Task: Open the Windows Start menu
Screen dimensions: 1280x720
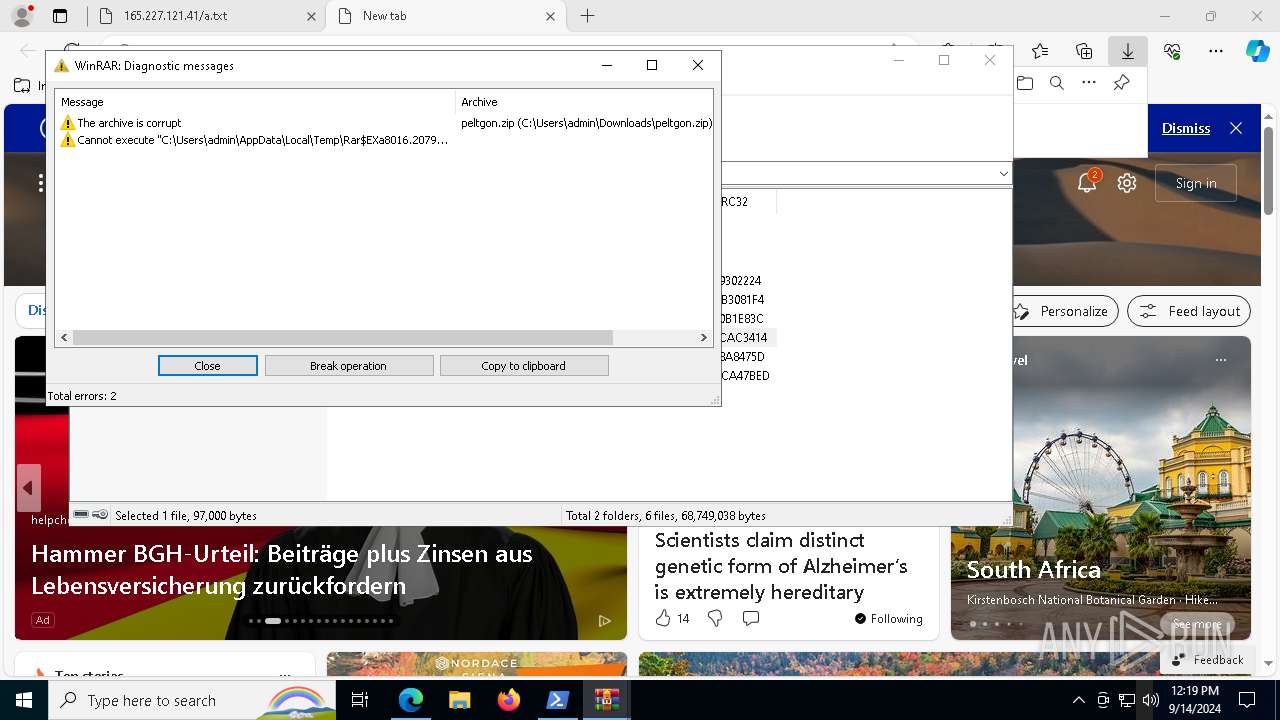Action: pyautogui.click(x=24, y=700)
